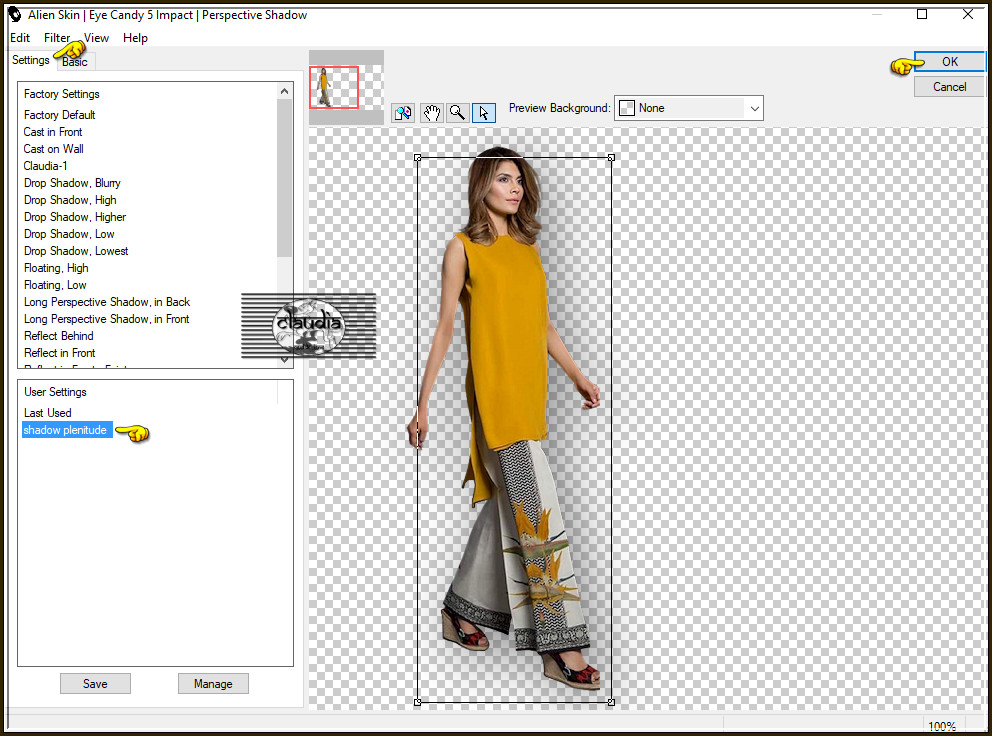The image size is (992, 736).
Task: Click the top-right shadow bounding box handle
Action: point(611,158)
